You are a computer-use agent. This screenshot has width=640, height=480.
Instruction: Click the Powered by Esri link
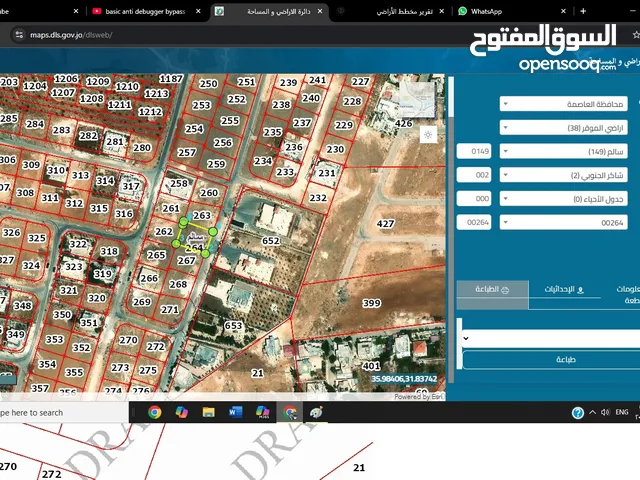pos(419,397)
